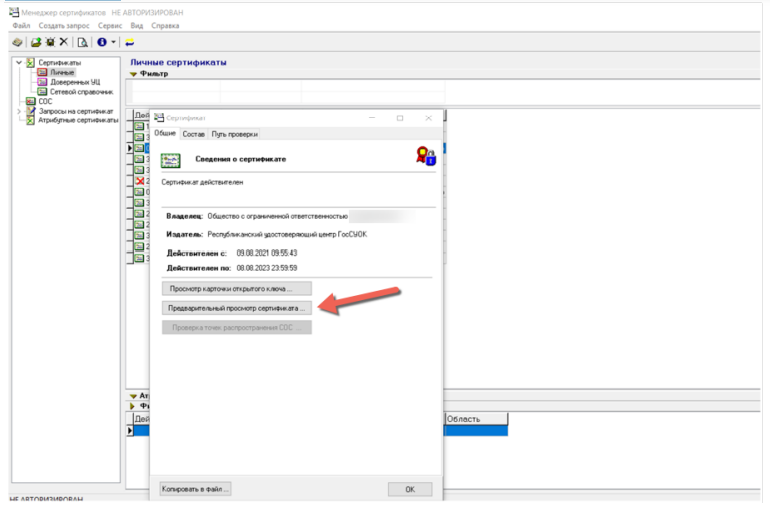The image size is (770, 509).
Task: Switch to the Состав tab
Action: [193, 134]
